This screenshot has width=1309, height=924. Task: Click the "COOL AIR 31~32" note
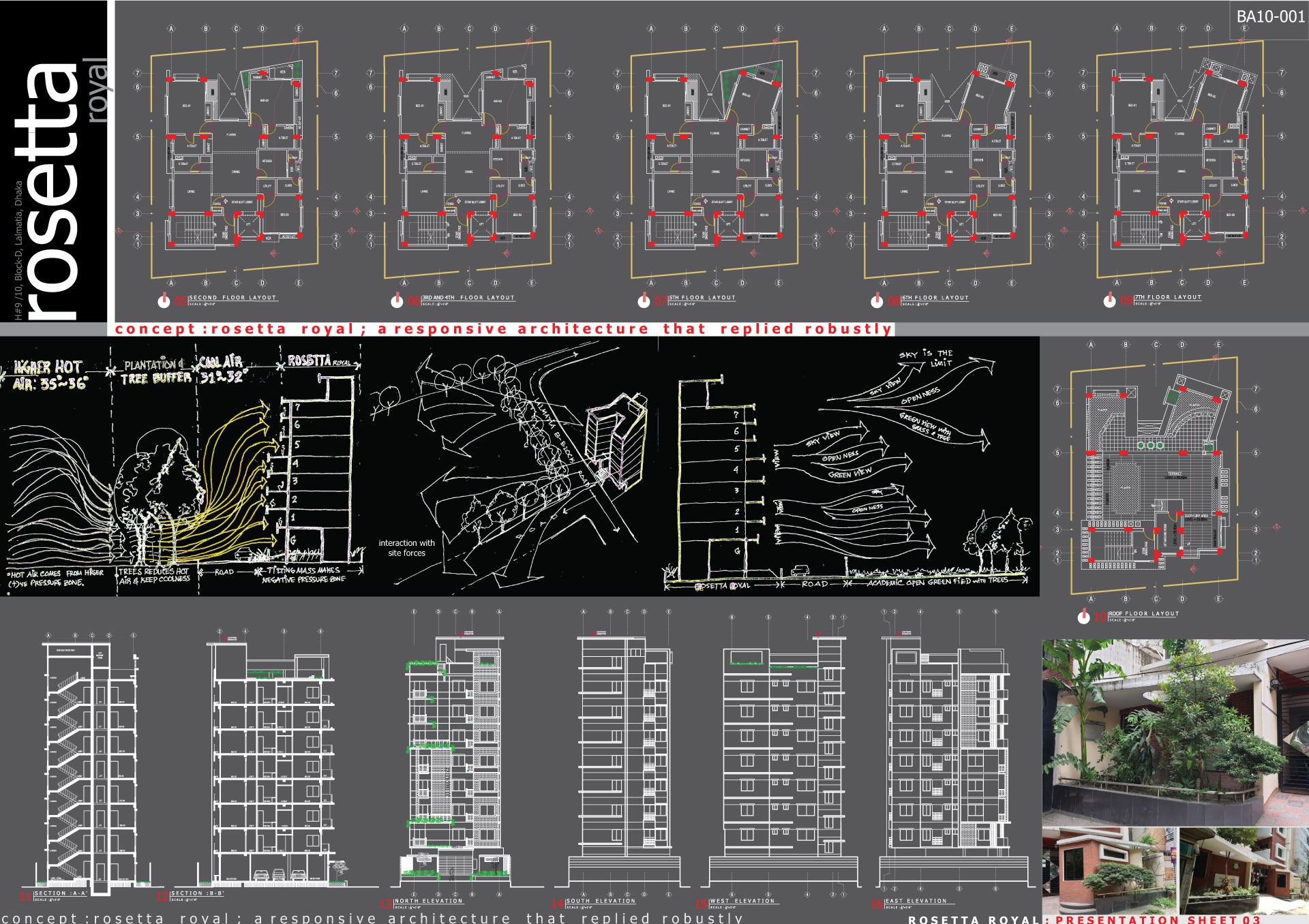[222, 369]
